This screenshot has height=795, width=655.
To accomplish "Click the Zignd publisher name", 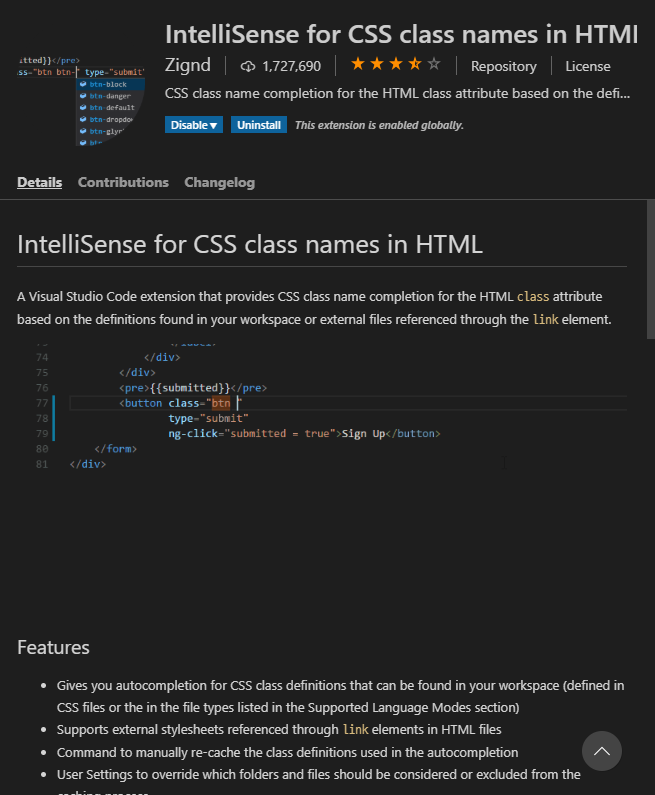I will 188,65.
